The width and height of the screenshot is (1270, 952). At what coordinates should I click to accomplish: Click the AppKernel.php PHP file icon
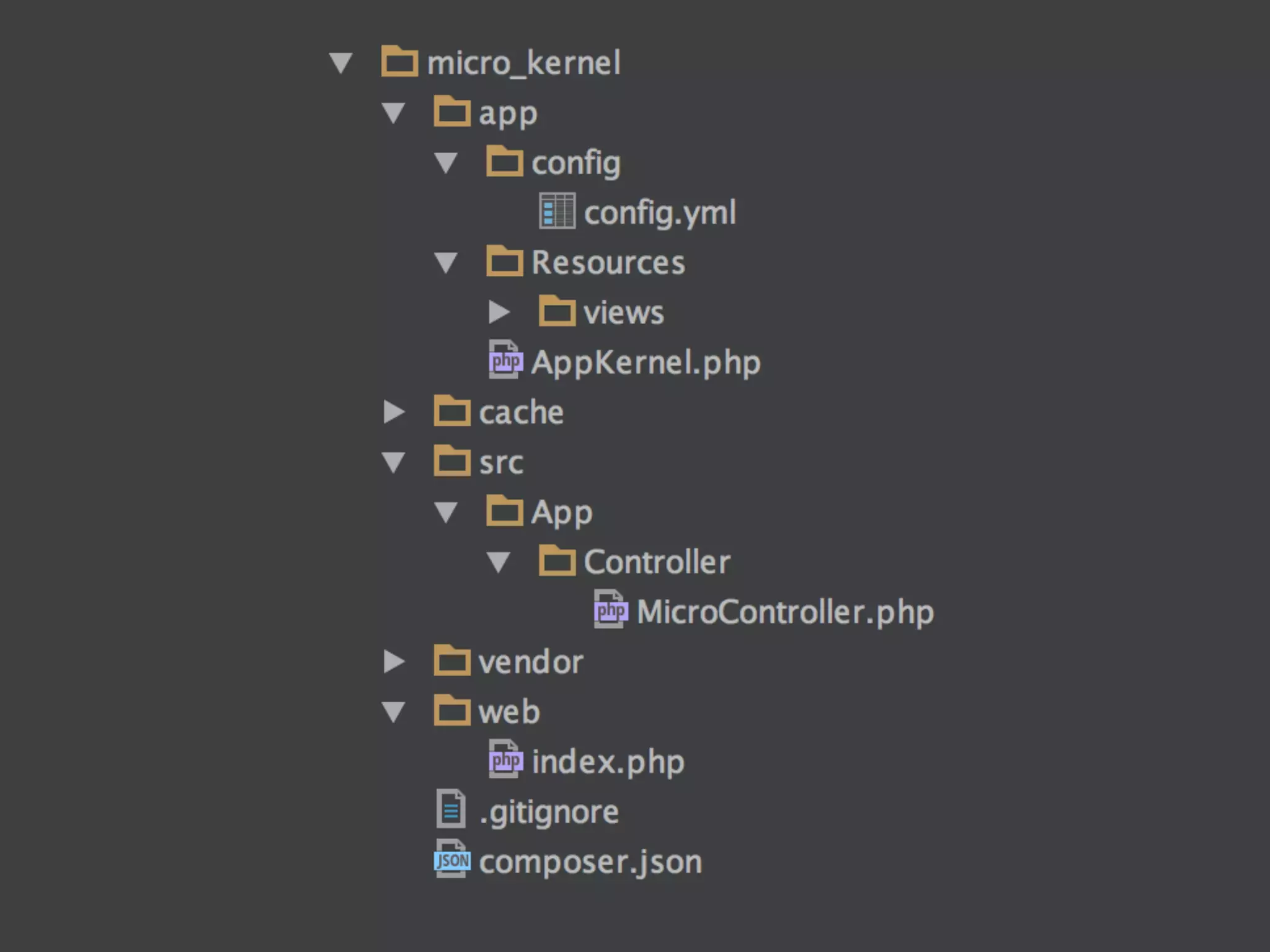pos(505,359)
